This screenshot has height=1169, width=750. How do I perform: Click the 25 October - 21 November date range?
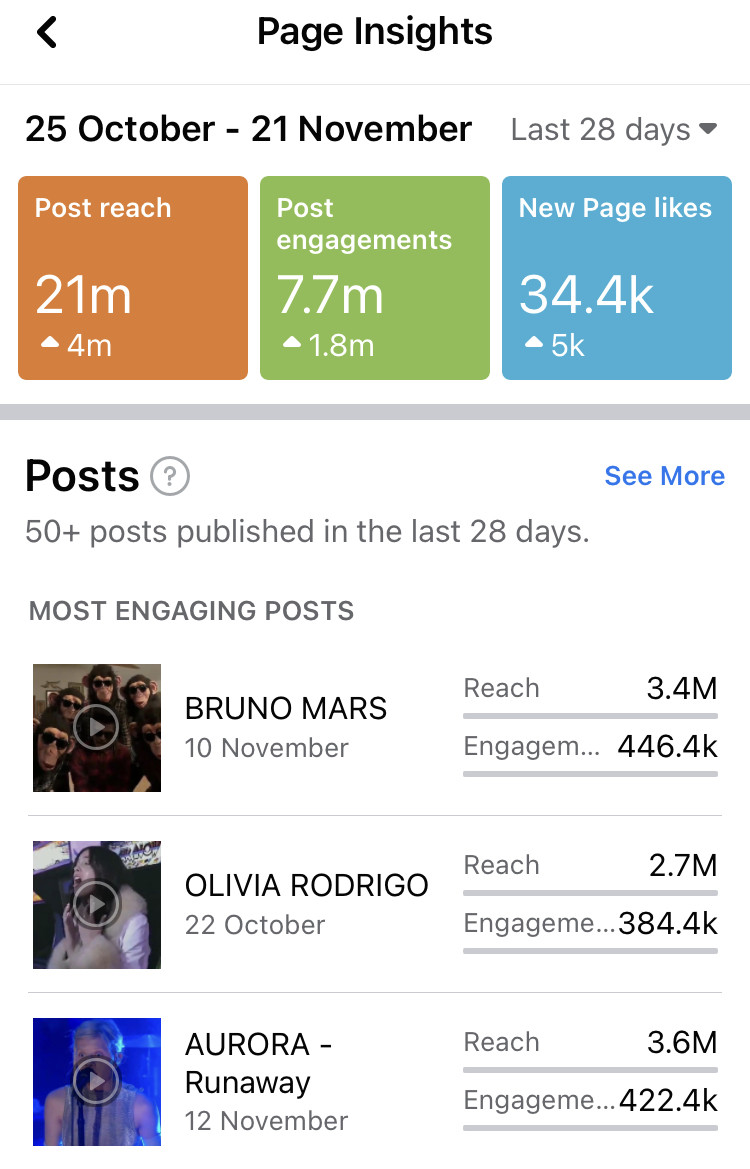pyautogui.click(x=248, y=130)
